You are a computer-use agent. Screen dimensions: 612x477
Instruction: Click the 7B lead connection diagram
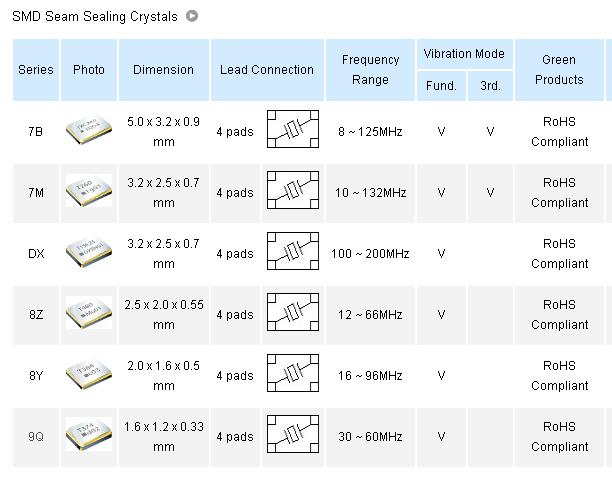tap(293, 131)
